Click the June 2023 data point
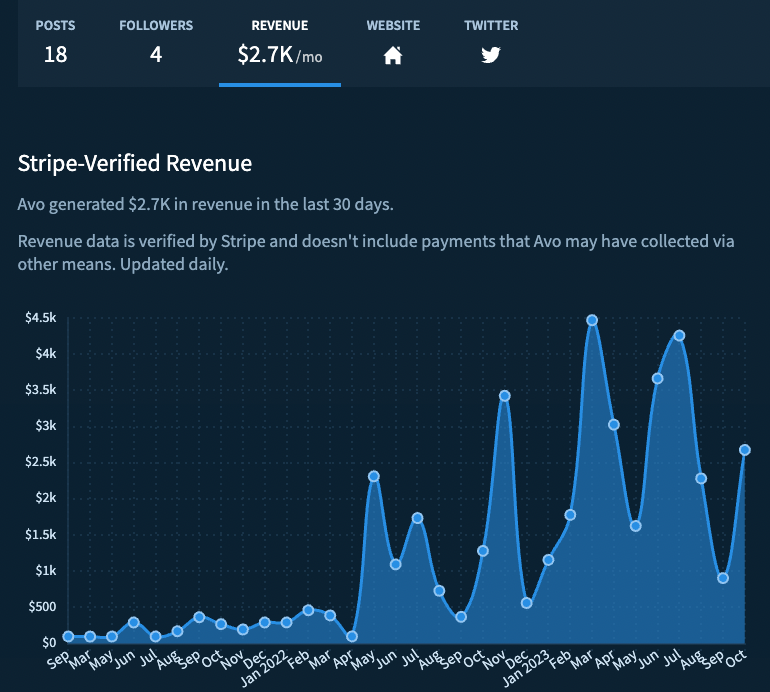The image size is (770, 692). point(657,378)
